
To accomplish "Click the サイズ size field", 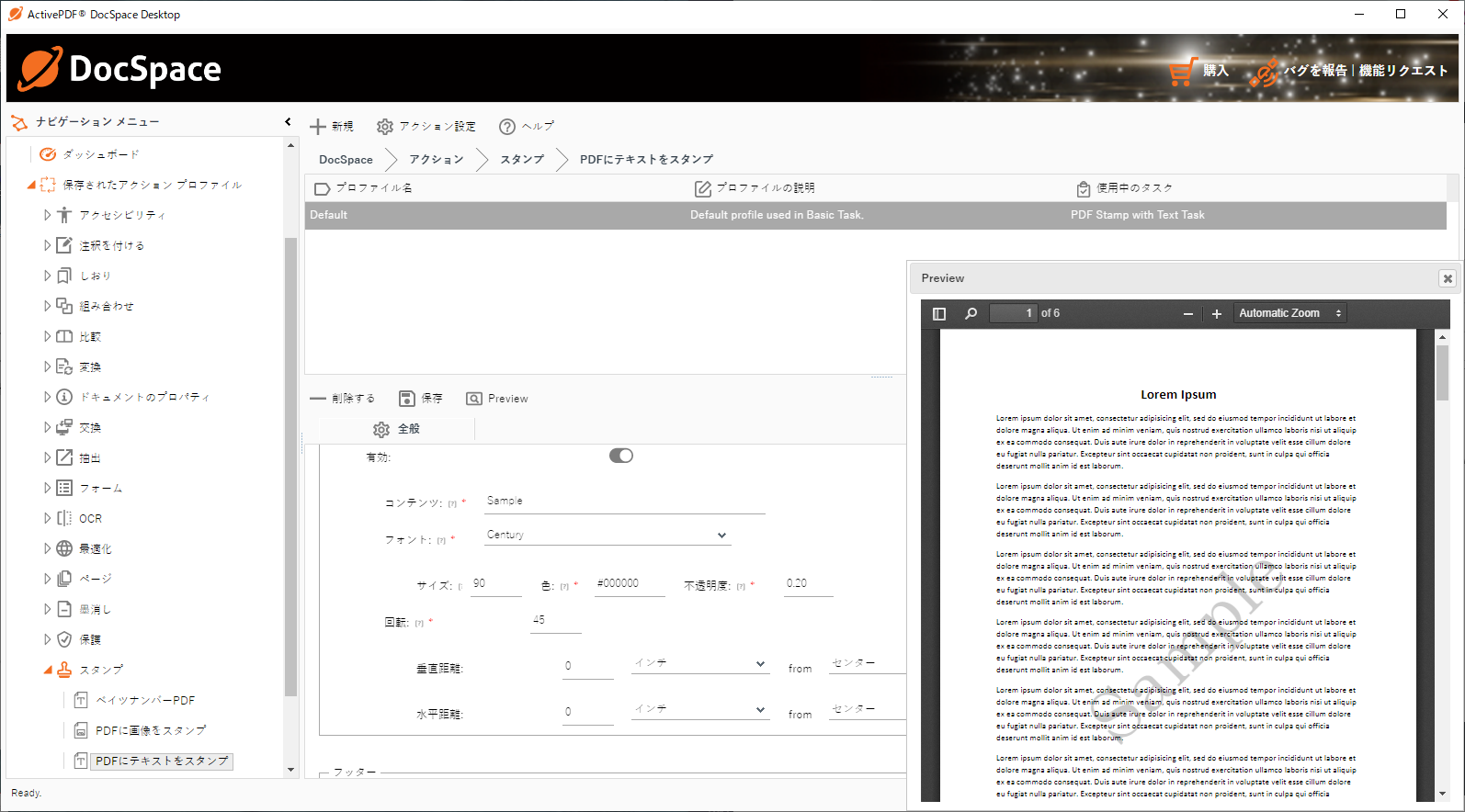I will 496,584.
